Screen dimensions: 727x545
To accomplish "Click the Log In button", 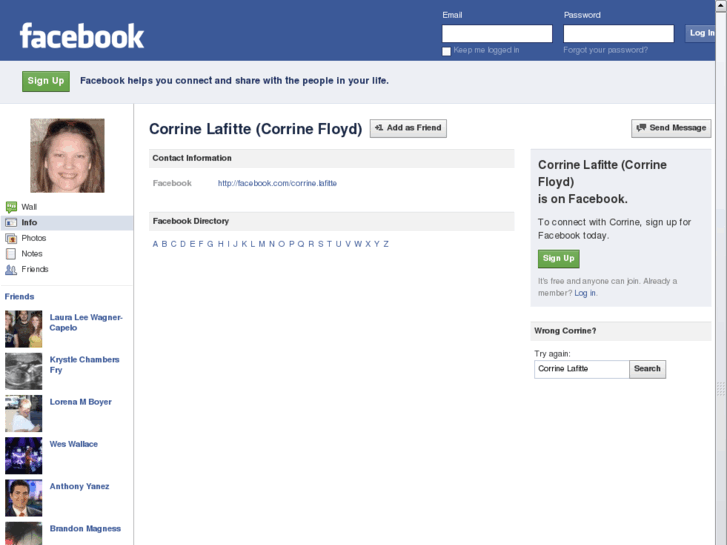I will [x=700, y=33].
